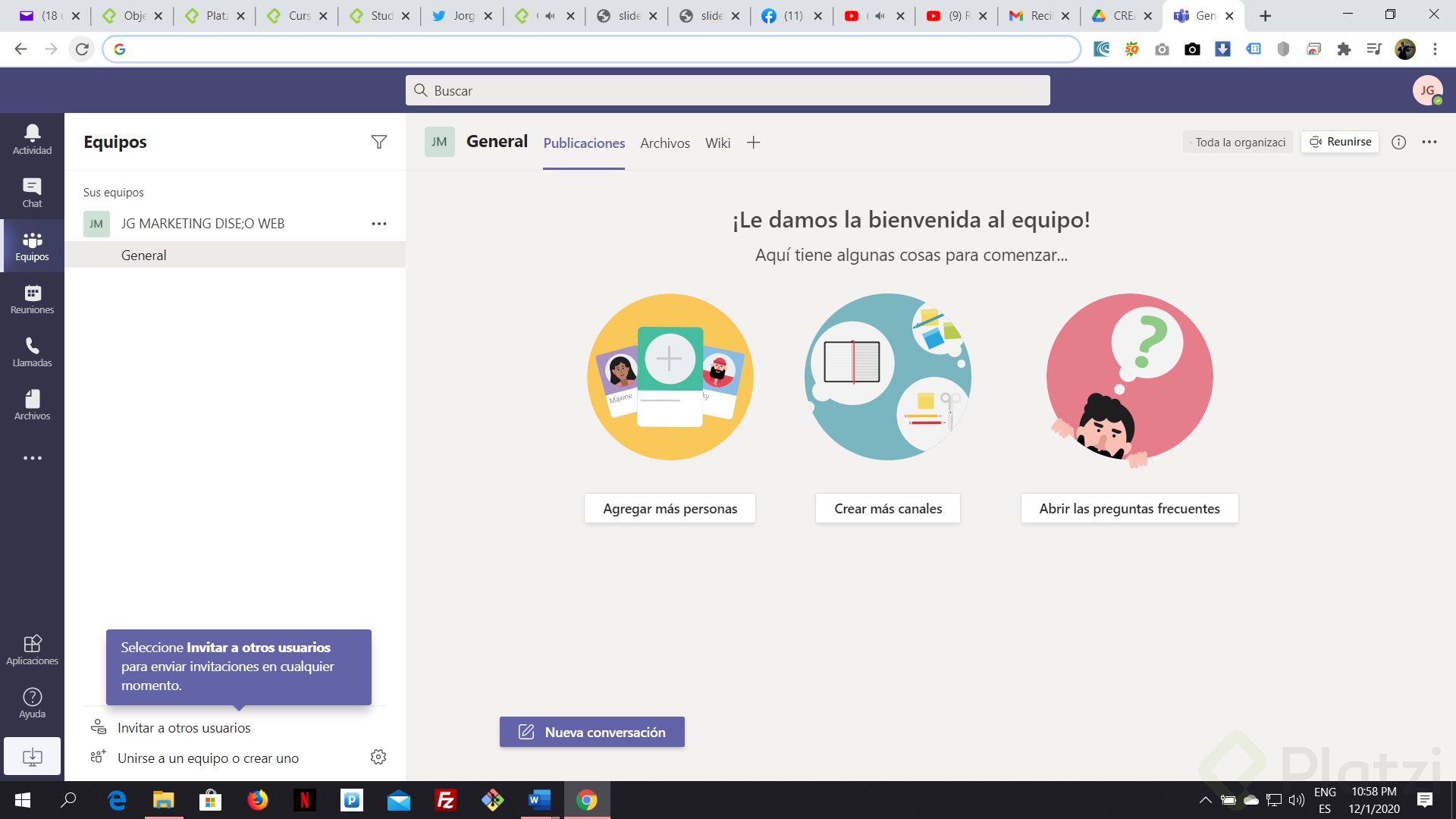The image size is (1456, 819).
Task: Click Nueva conversación button
Action: click(x=591, y=732)
